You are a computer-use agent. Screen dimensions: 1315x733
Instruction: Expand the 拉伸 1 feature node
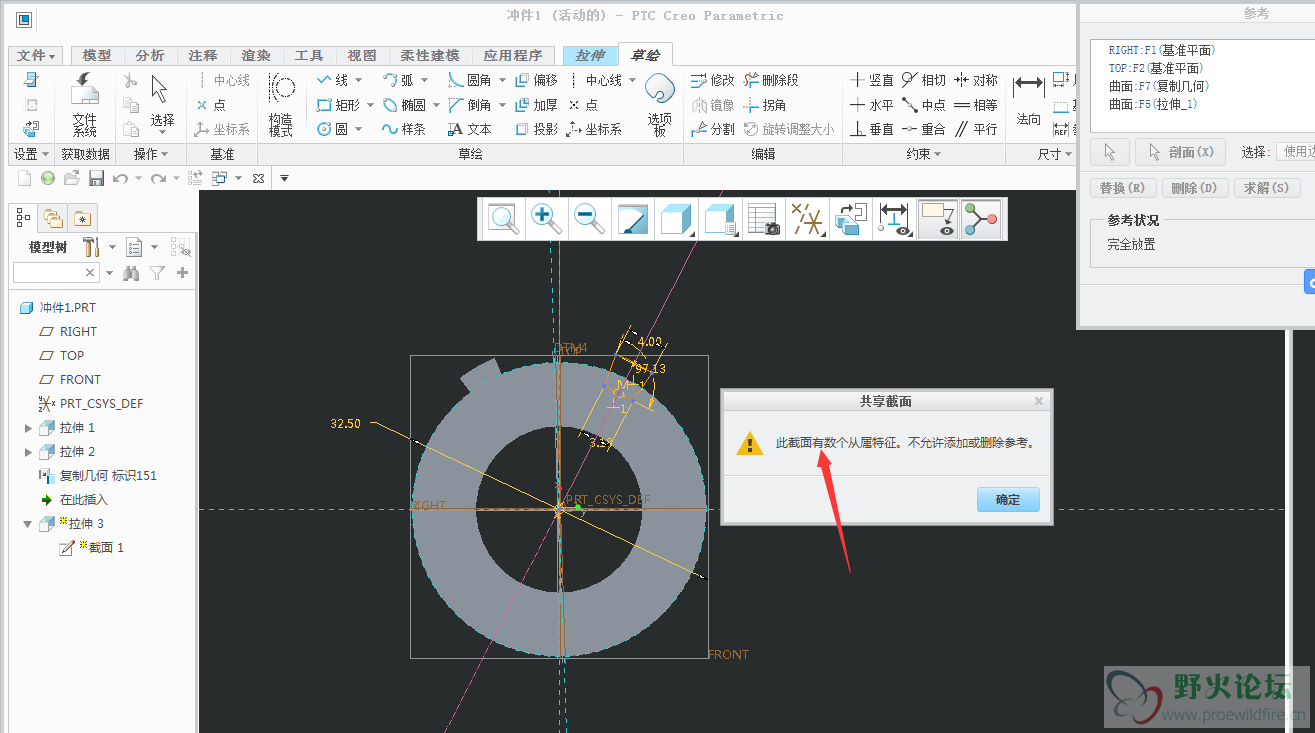(28, 428)
